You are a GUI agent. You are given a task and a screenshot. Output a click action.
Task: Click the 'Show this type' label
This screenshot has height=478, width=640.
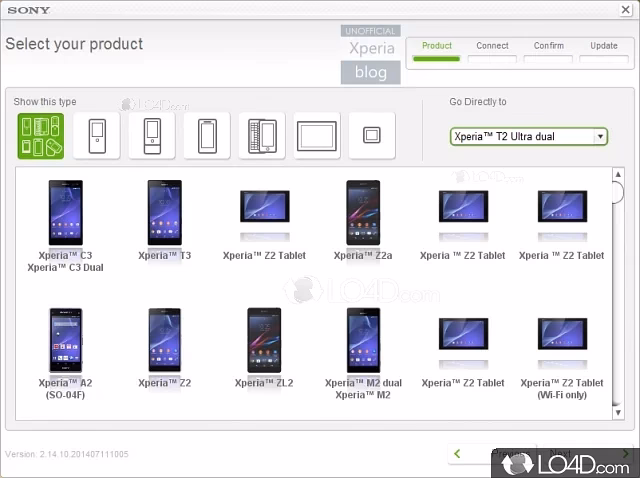click(45, 102)
